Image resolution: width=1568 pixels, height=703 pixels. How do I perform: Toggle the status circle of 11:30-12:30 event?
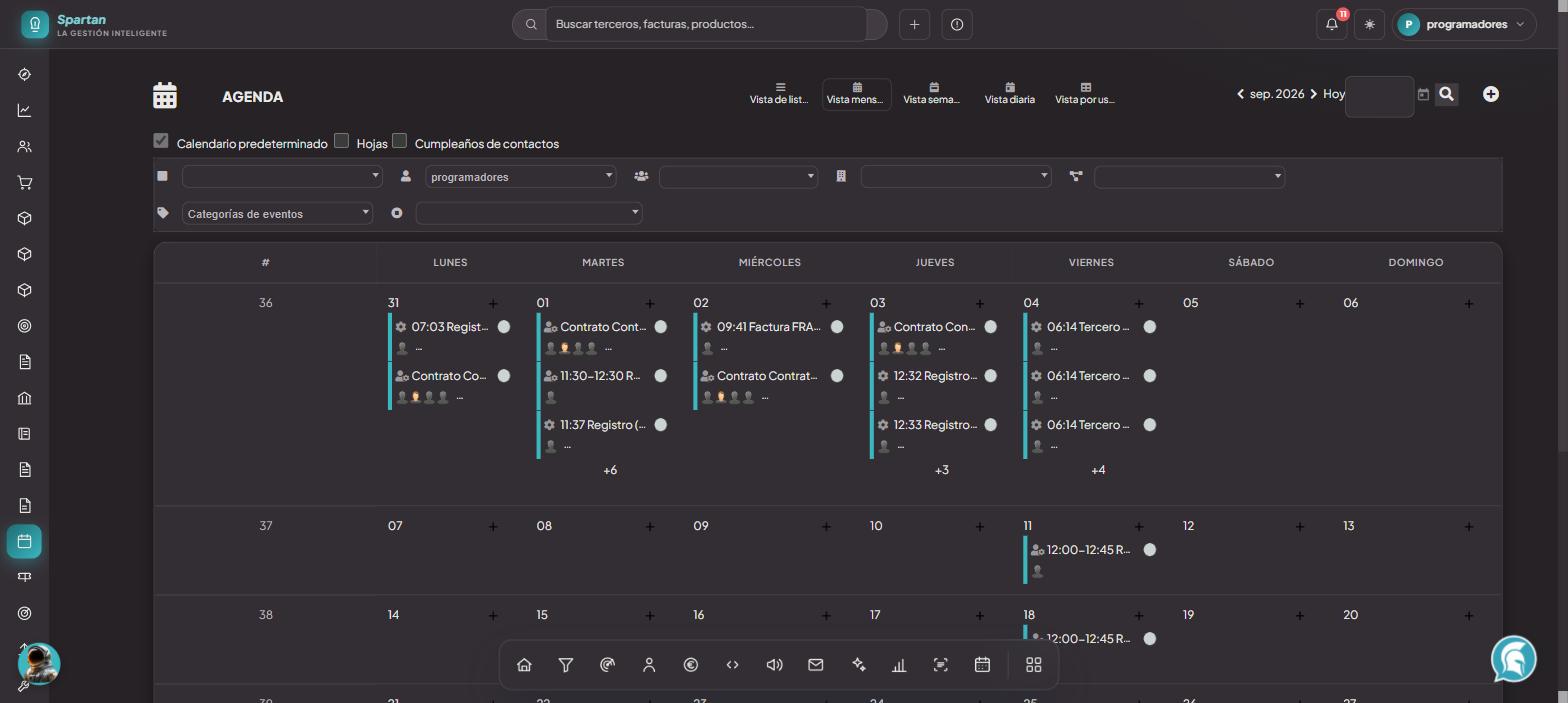pos(661,376)
